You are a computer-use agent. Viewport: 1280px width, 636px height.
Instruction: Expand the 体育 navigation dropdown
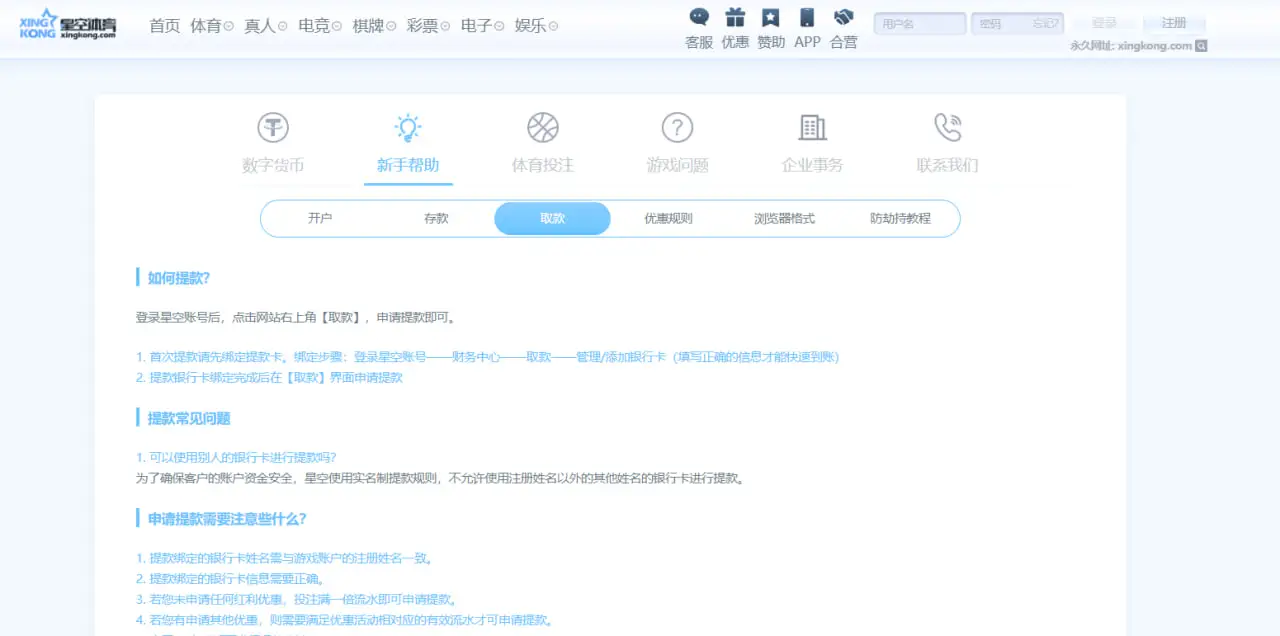(212, 26)
